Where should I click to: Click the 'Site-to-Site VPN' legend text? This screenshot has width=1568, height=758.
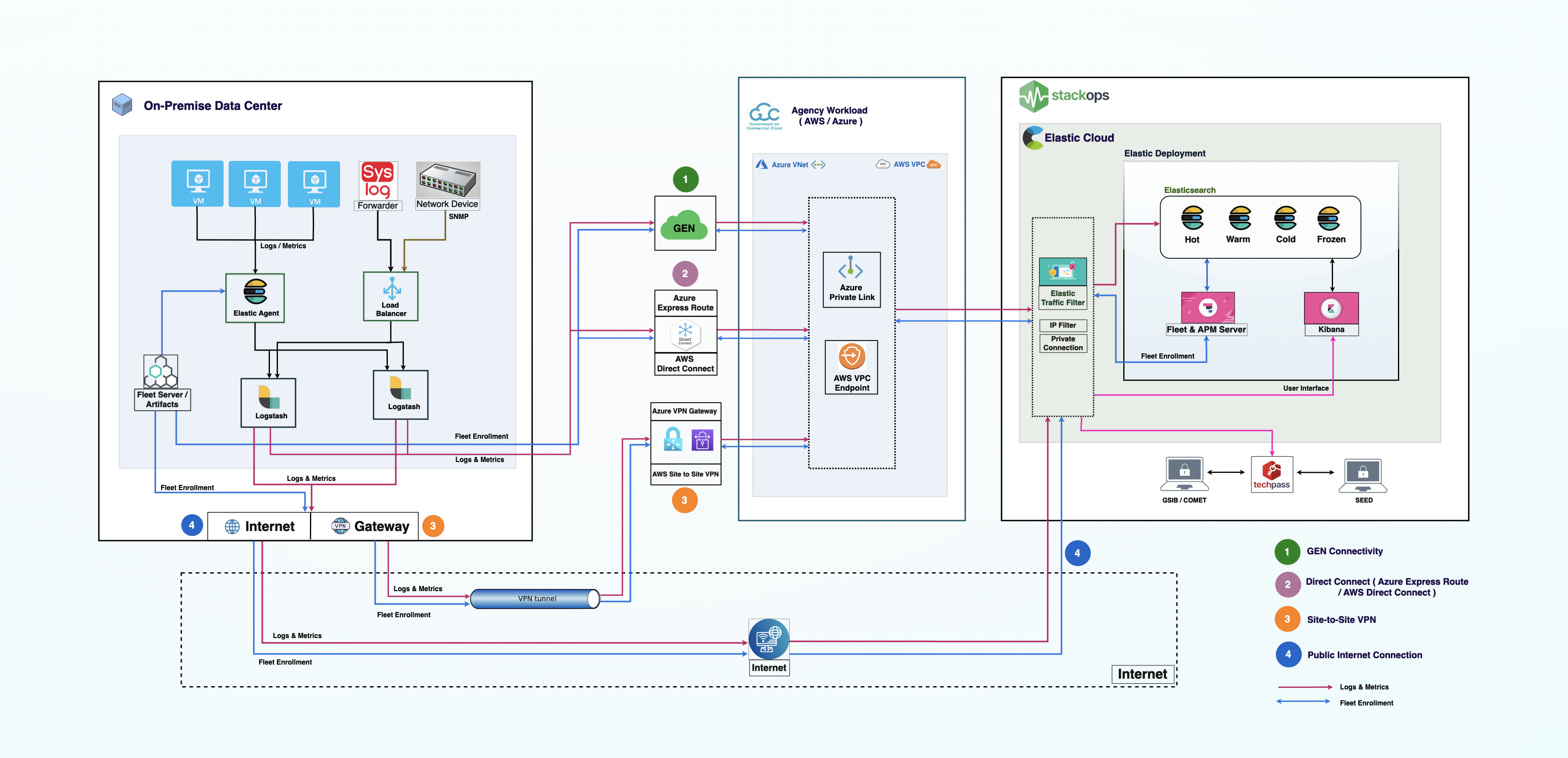pyautogui.click(x=1341, y=619)
